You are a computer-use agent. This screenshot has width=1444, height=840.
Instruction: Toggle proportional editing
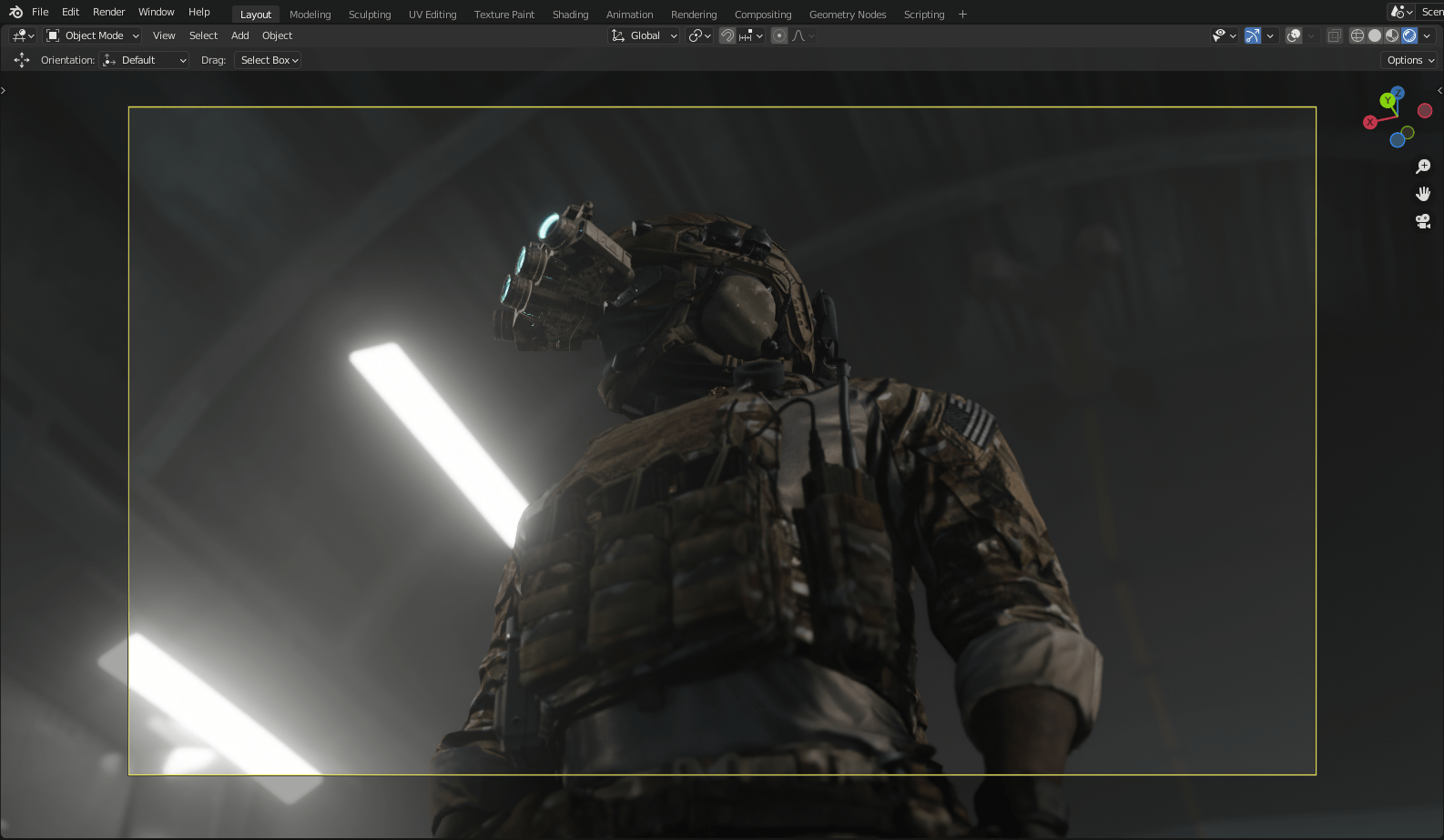[779, 35]
